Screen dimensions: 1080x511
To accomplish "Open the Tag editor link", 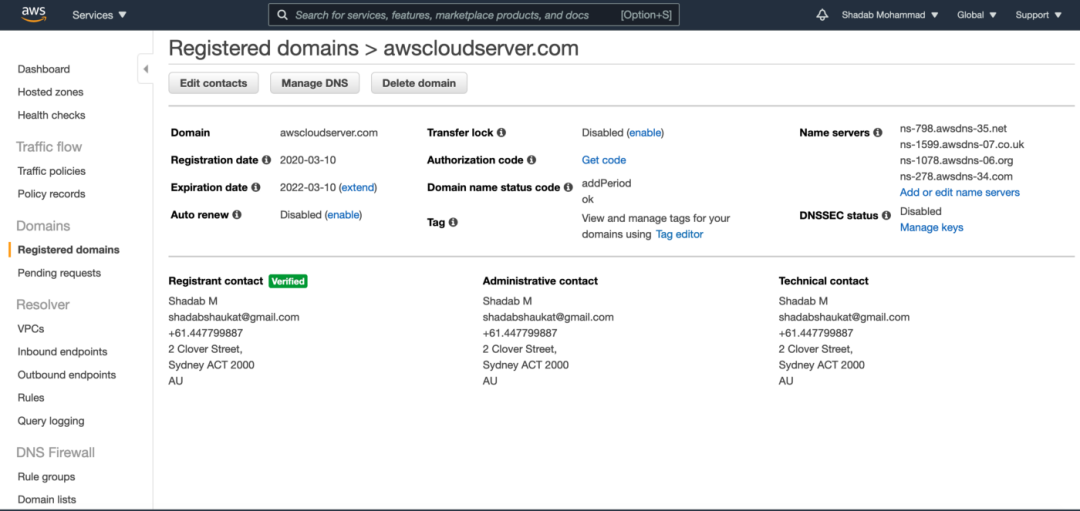I will pos(679,234).
